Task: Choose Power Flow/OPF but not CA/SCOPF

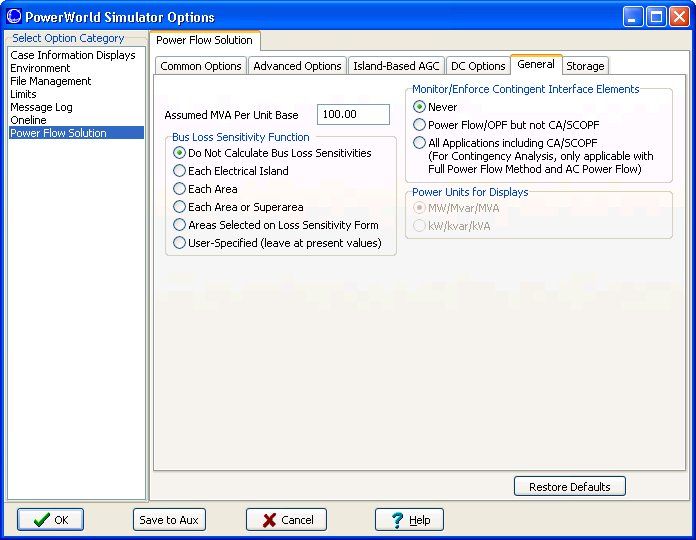Action: 506,125
